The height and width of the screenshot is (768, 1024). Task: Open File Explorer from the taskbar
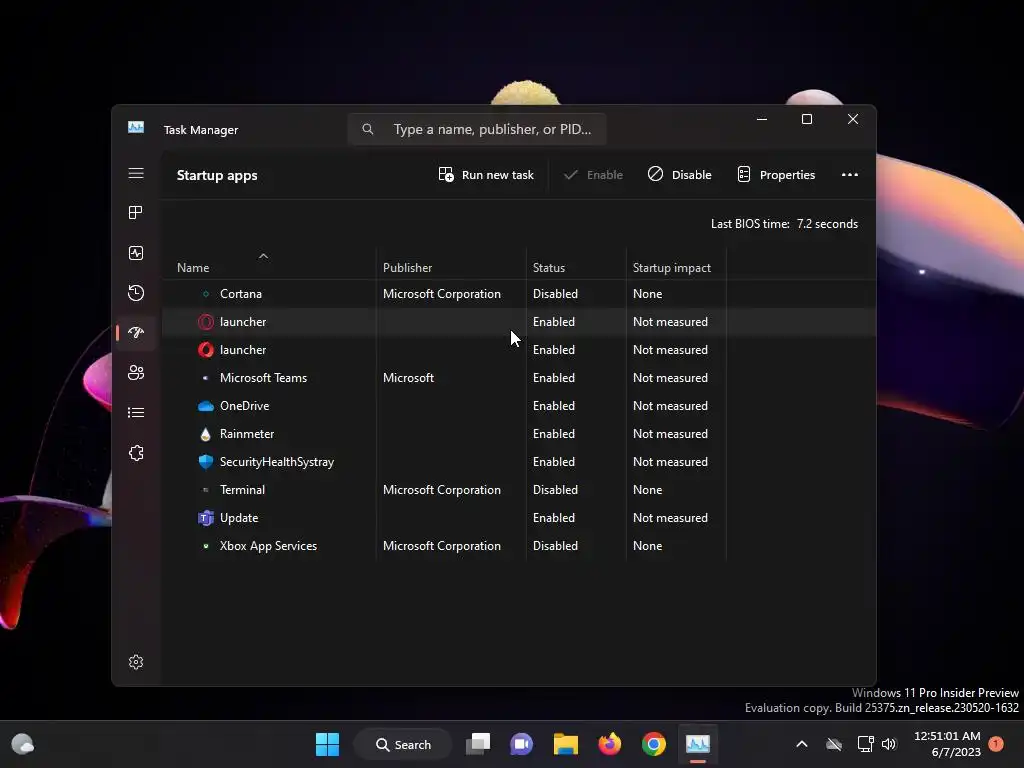click(x=566, y=744)
